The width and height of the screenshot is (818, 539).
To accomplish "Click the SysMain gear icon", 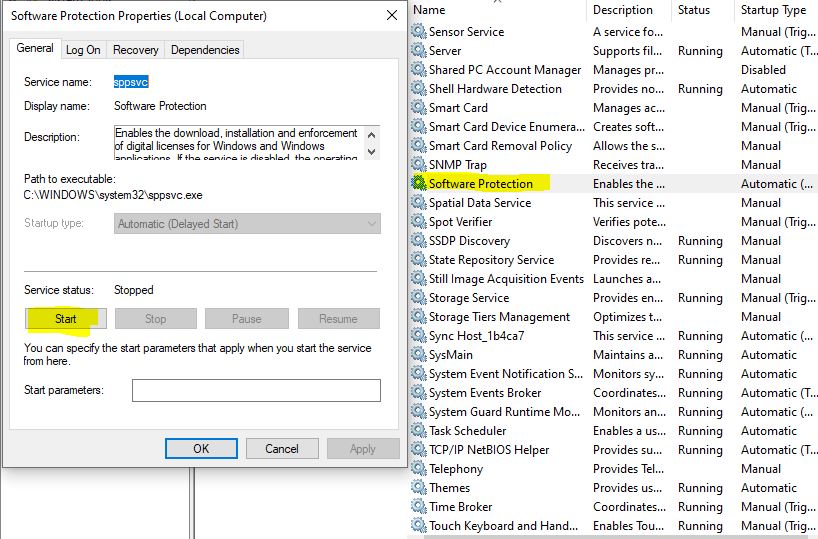I will 419,354.
